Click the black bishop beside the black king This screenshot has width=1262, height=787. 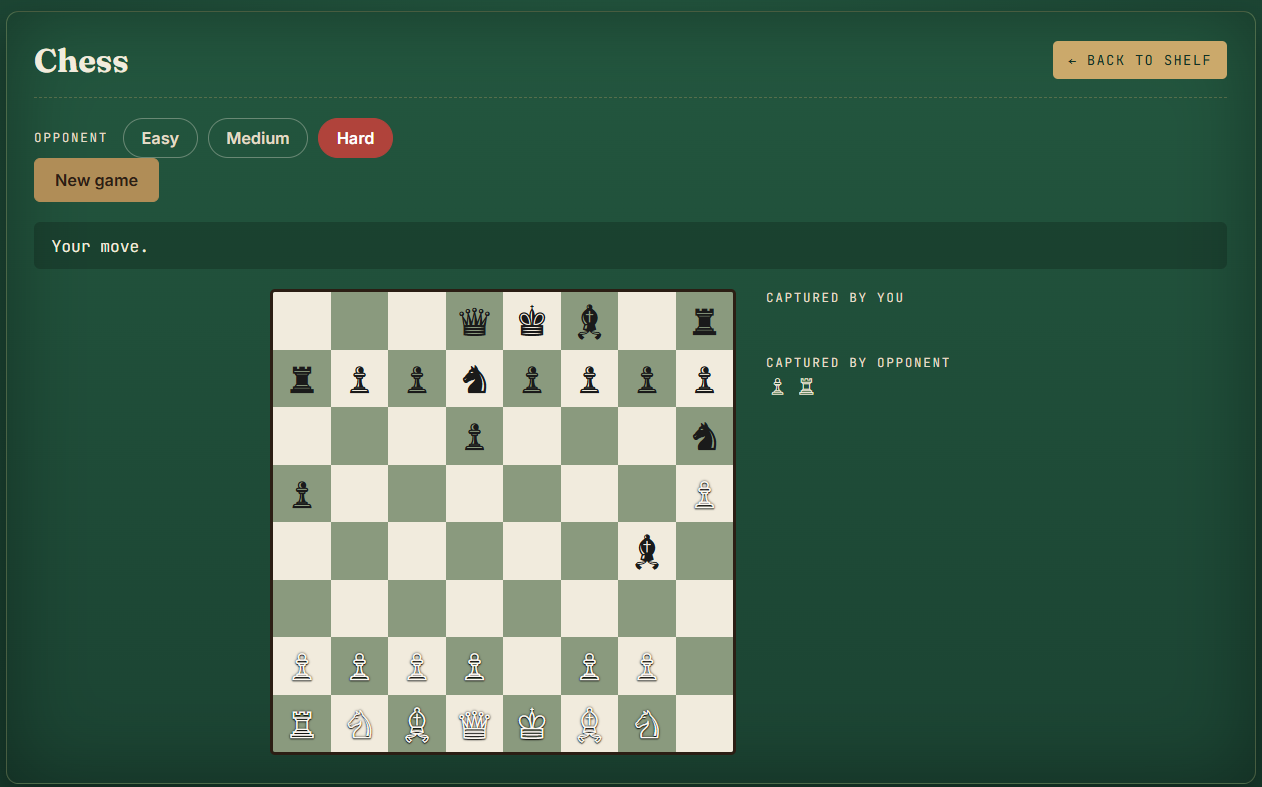point(590,321)
